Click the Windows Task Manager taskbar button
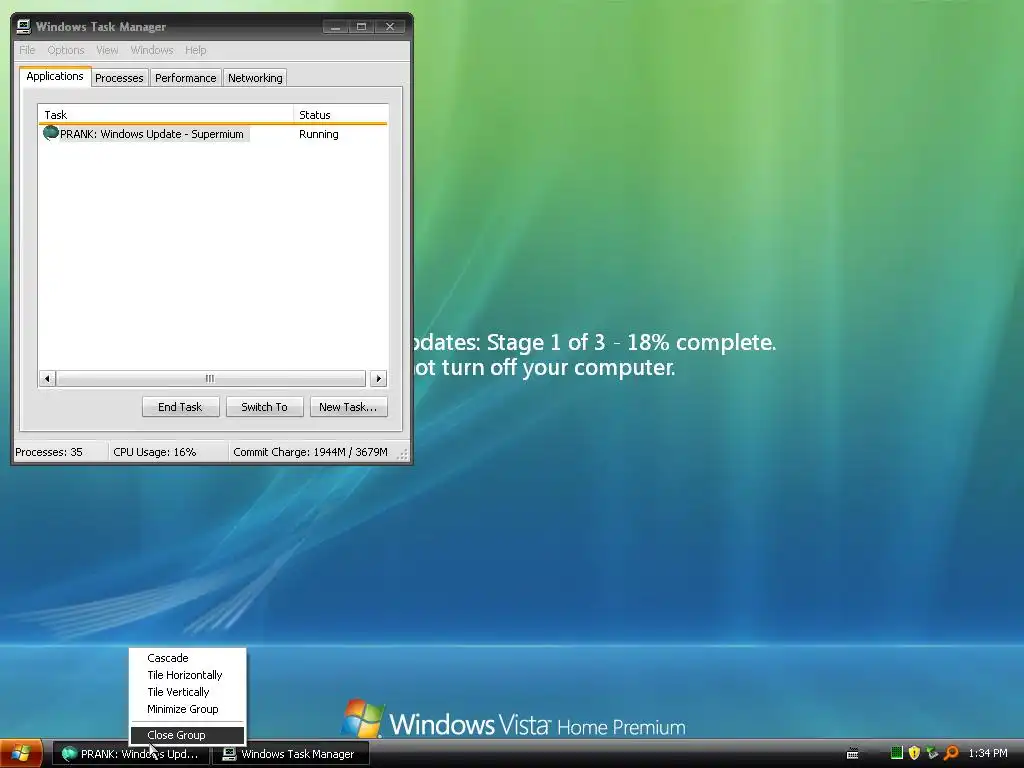Image resolution: width=1024 pixels, height=768 pixels. tap(291, 754)
